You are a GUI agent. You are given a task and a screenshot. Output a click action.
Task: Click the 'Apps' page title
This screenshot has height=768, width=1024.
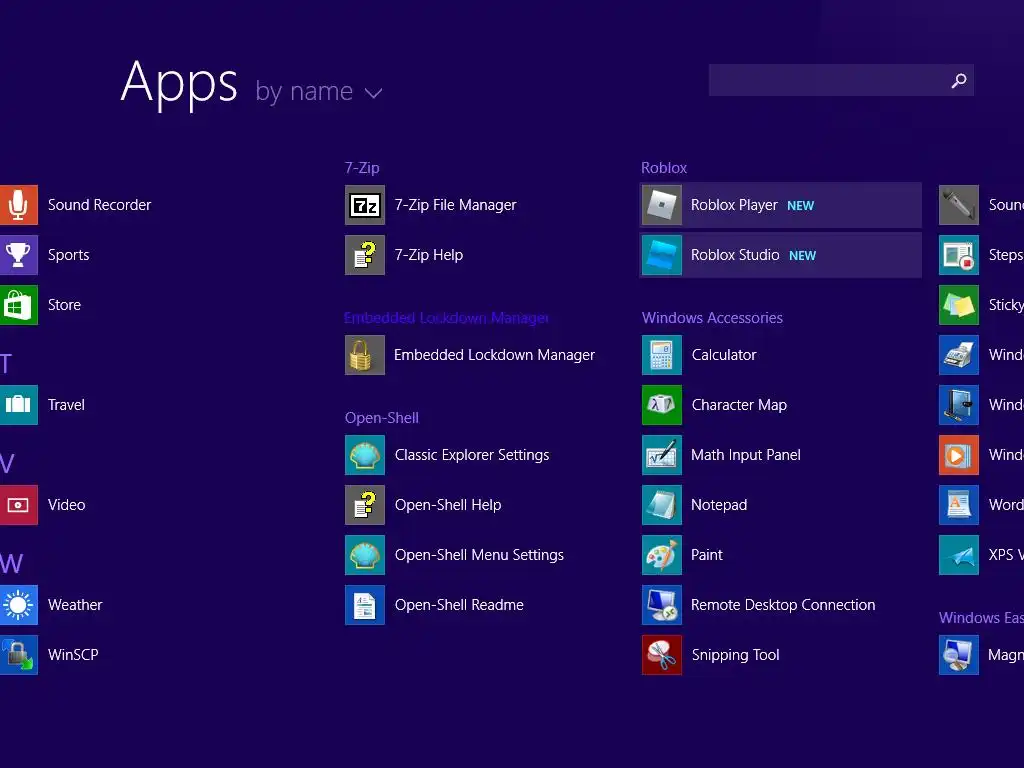[x=179, y=83]
